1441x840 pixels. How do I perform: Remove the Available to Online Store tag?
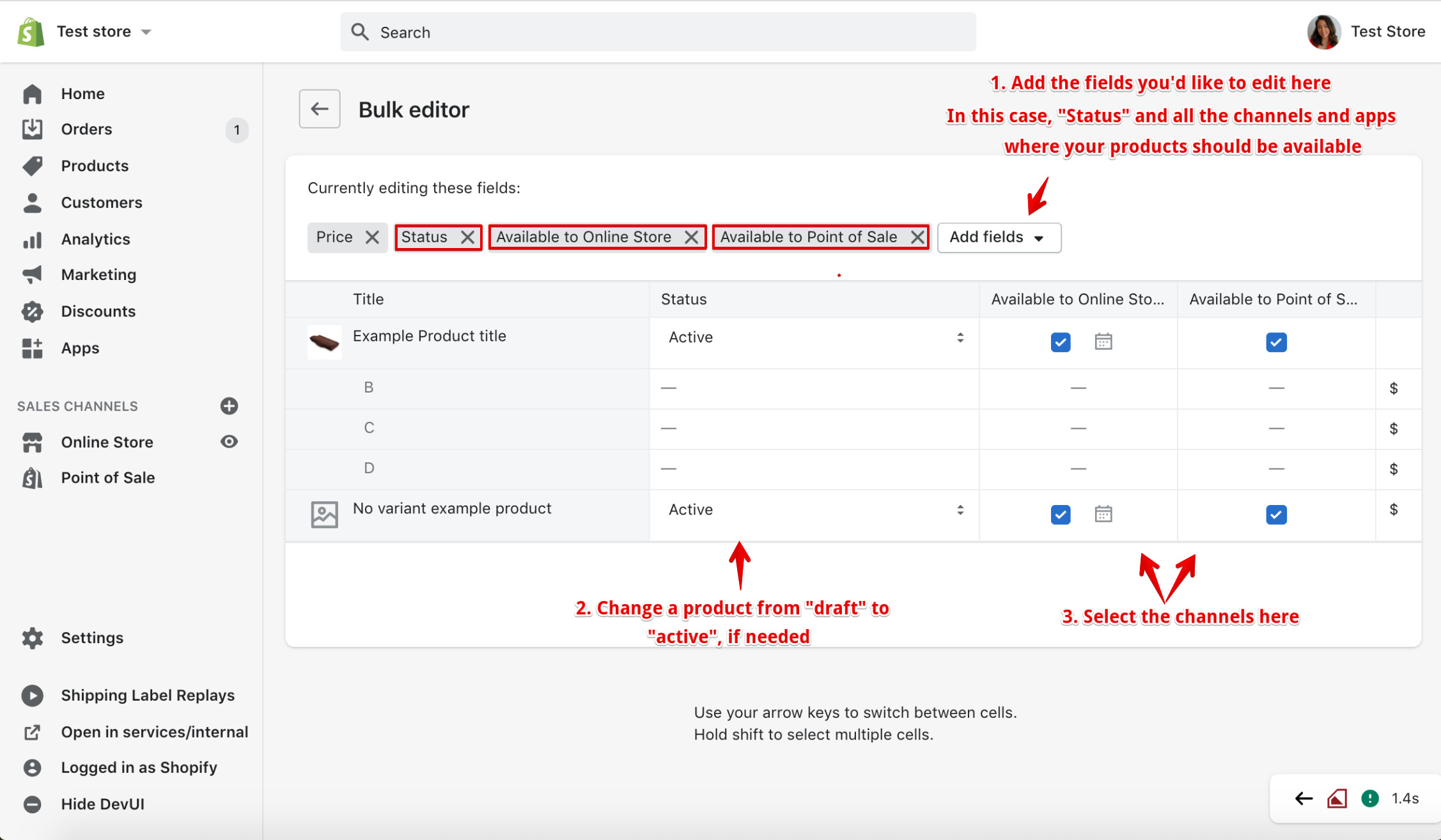(691, 237)
